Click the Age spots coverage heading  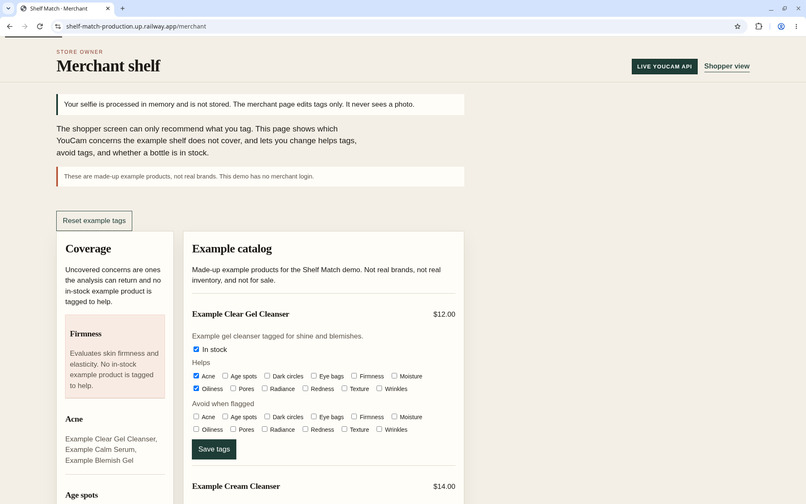82,495
